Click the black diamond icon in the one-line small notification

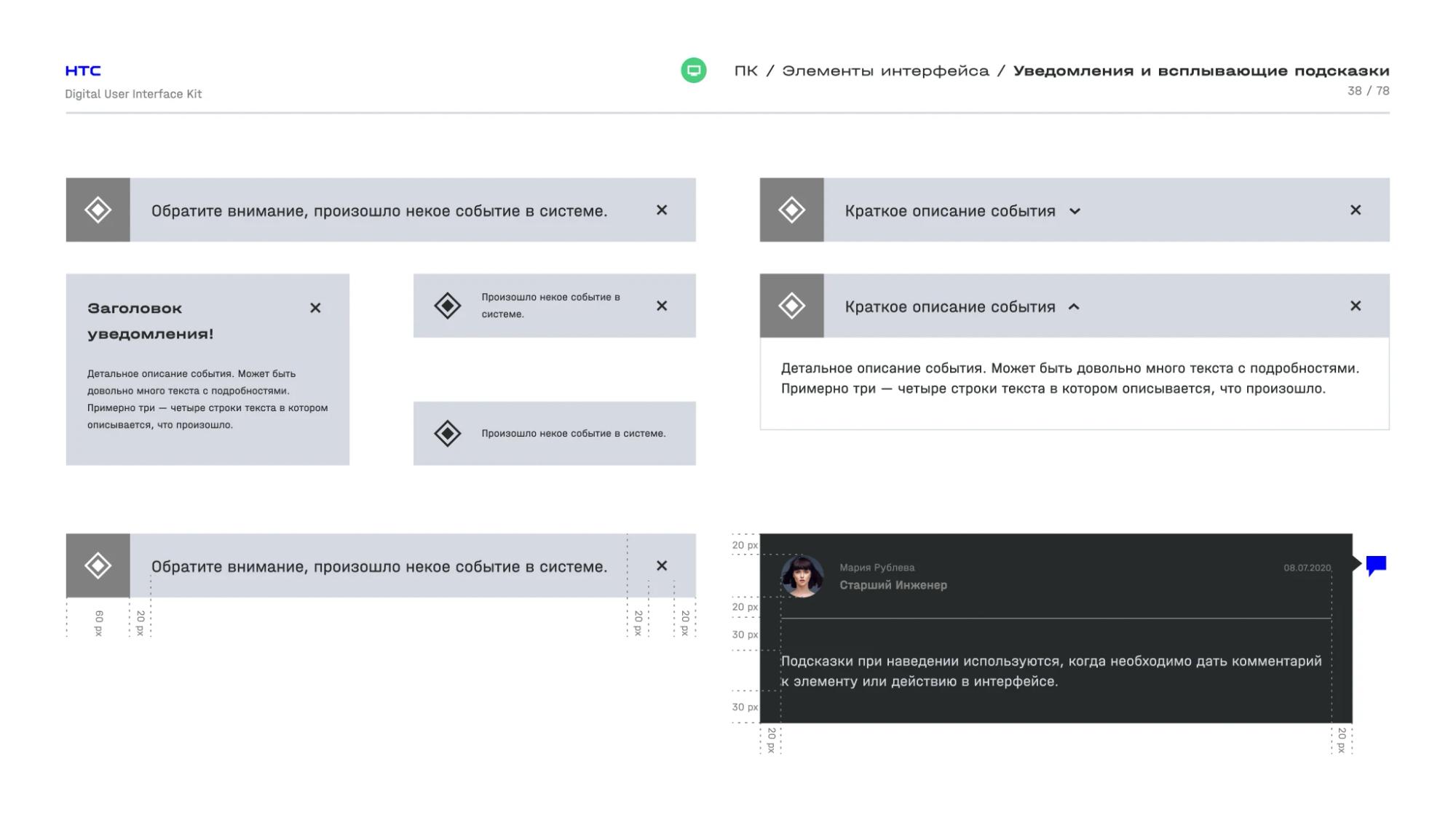click(448, 434)
